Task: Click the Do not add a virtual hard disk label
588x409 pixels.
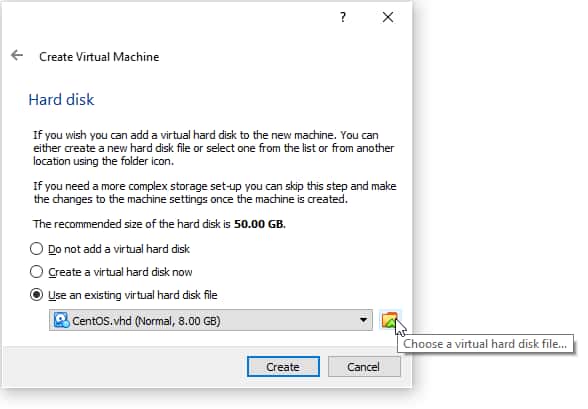Action: click(119, 249)
